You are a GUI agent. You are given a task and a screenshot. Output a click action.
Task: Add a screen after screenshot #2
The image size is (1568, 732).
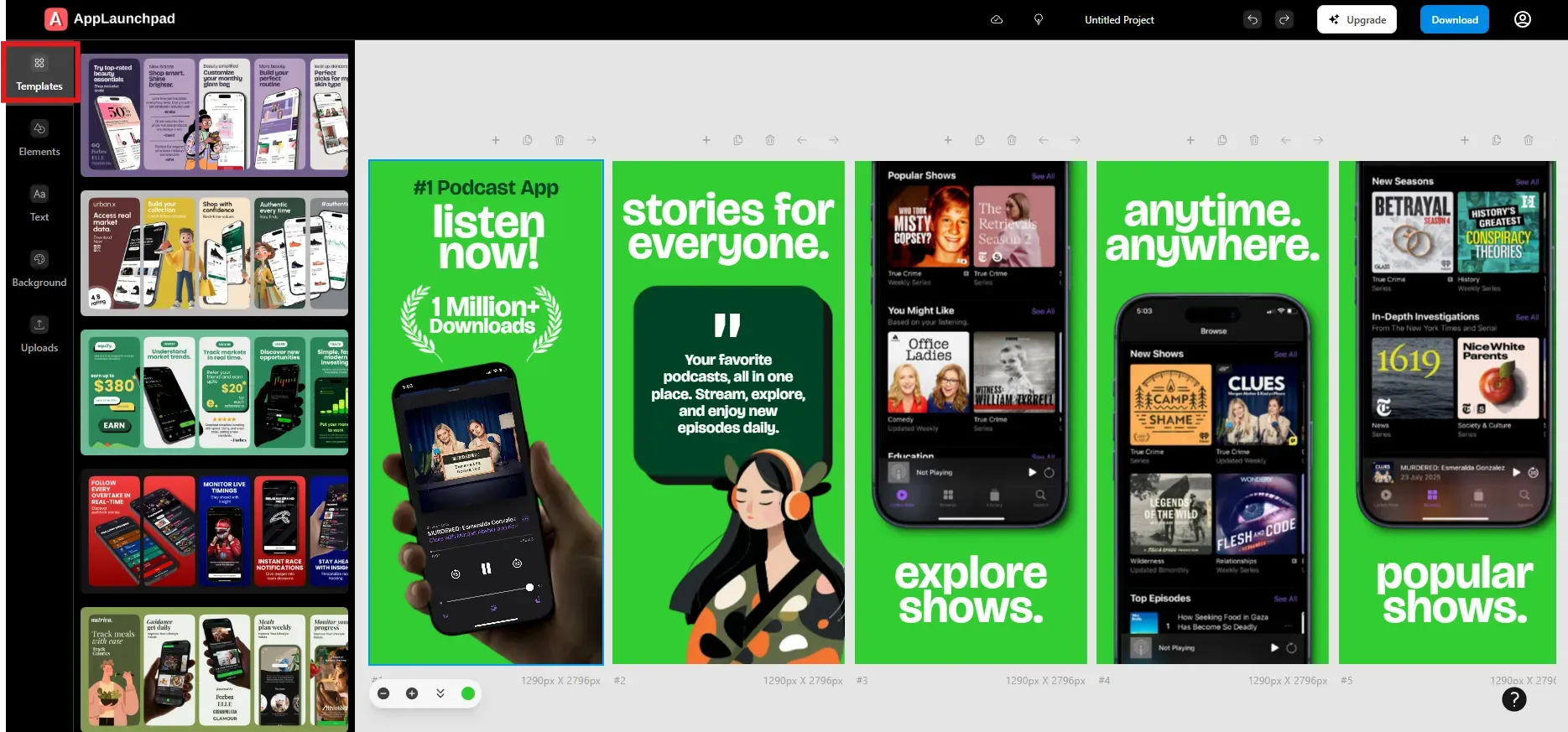tap(706, 140)
